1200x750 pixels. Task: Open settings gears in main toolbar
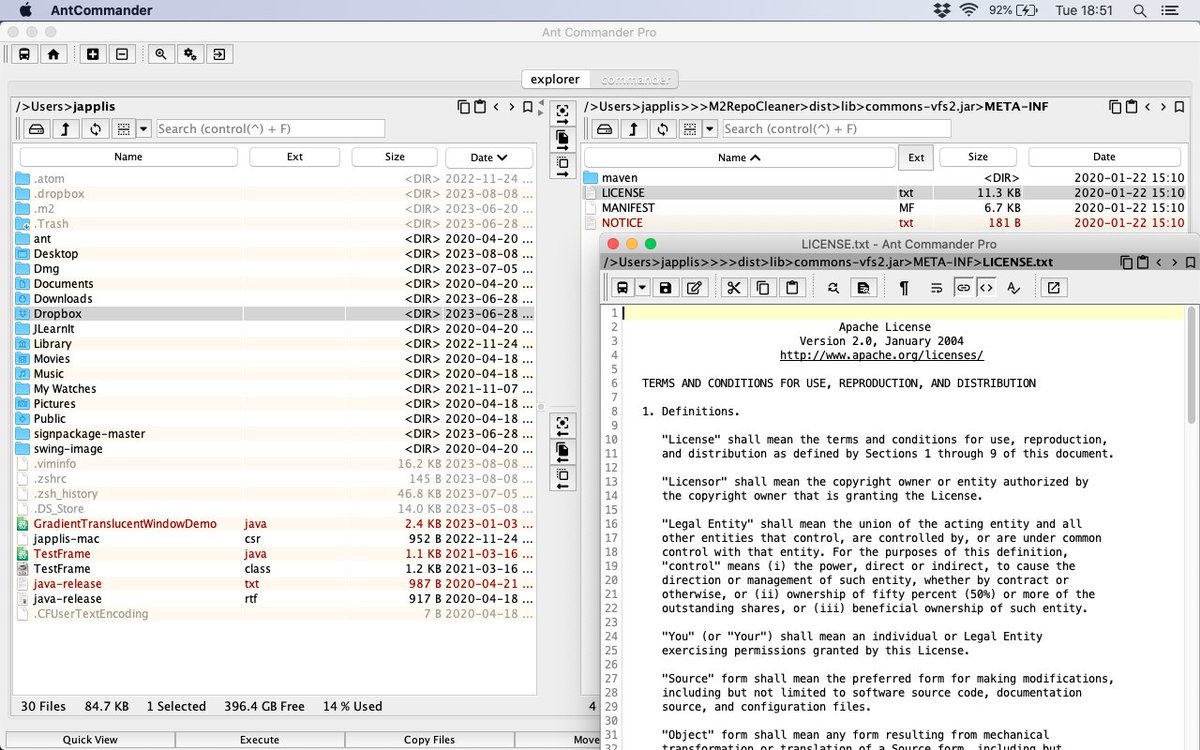coord(190,54)
